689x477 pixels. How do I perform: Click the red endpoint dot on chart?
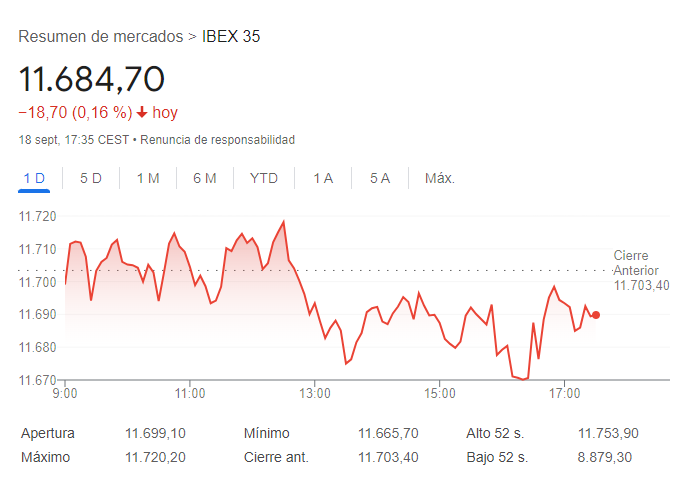point(596,315)
